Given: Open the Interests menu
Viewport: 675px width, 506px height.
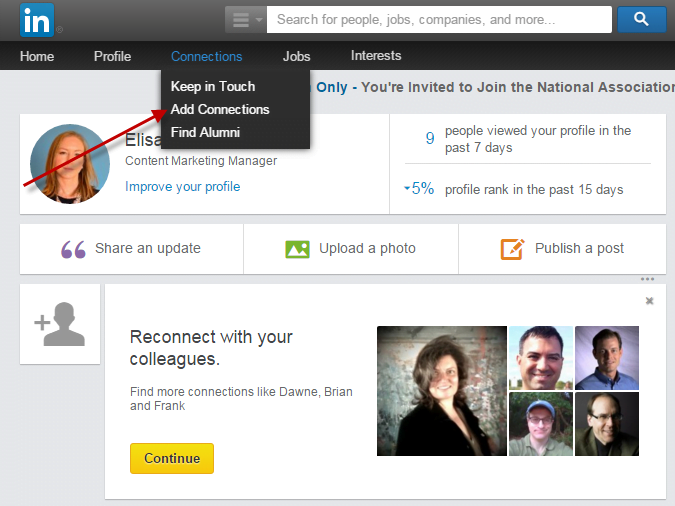Looking at the screenshot, I should [x=376, y=56].
